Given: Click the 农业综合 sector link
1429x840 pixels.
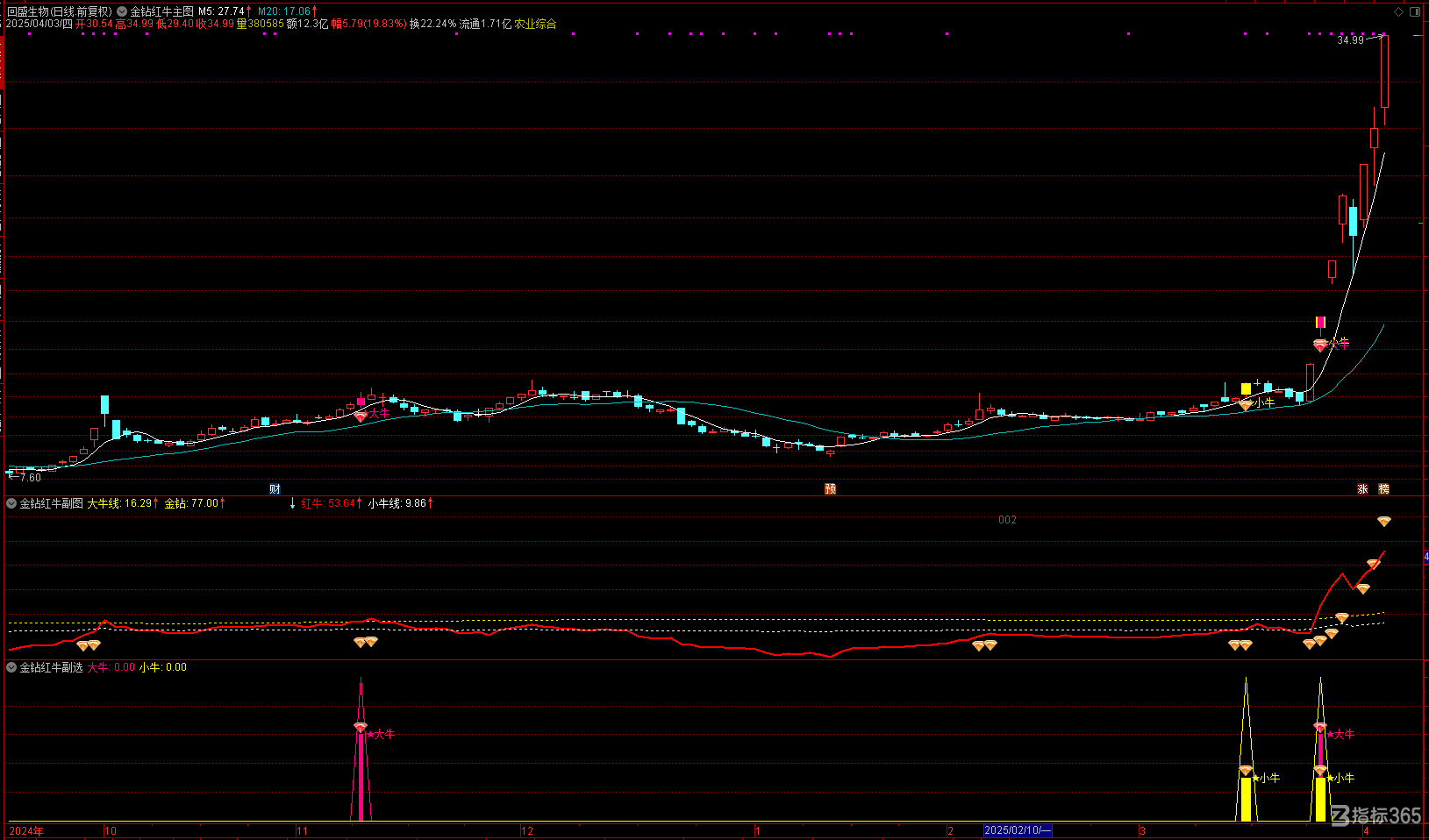Looking at the screenshot, I should [535, 24].
